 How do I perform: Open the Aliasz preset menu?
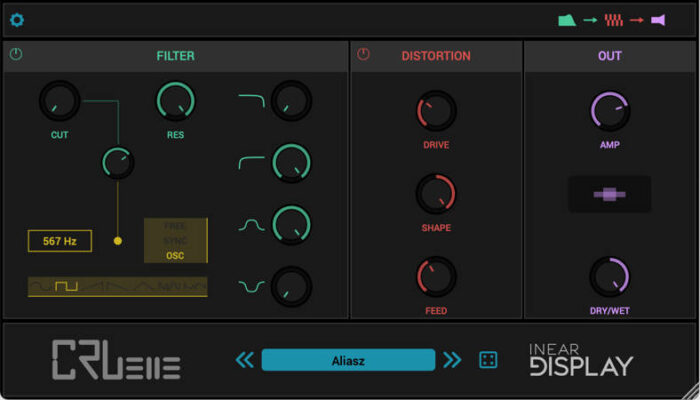coord(348,360)
